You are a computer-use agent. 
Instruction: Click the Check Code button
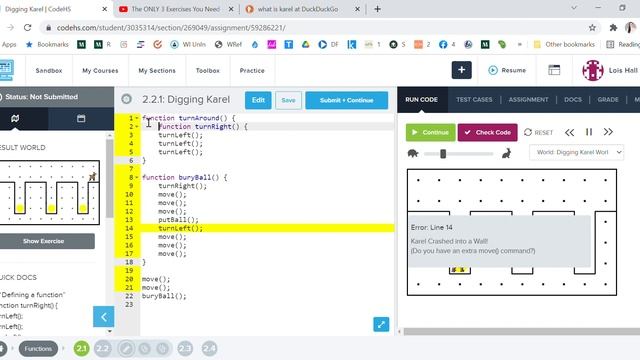click(487, 132)
